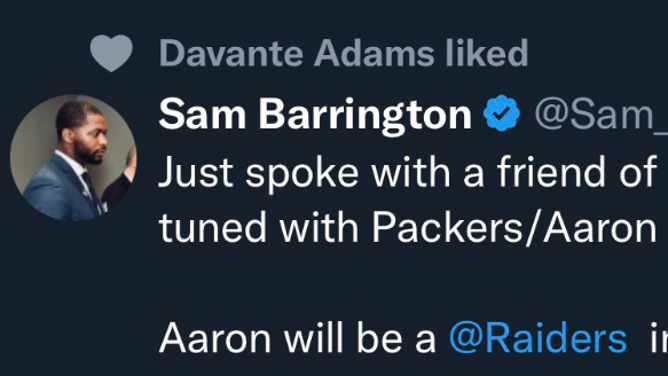Viewport: 668px width, 376px height.
Task: Click the gray heart liked icon
Action: (x=111, y=53)
